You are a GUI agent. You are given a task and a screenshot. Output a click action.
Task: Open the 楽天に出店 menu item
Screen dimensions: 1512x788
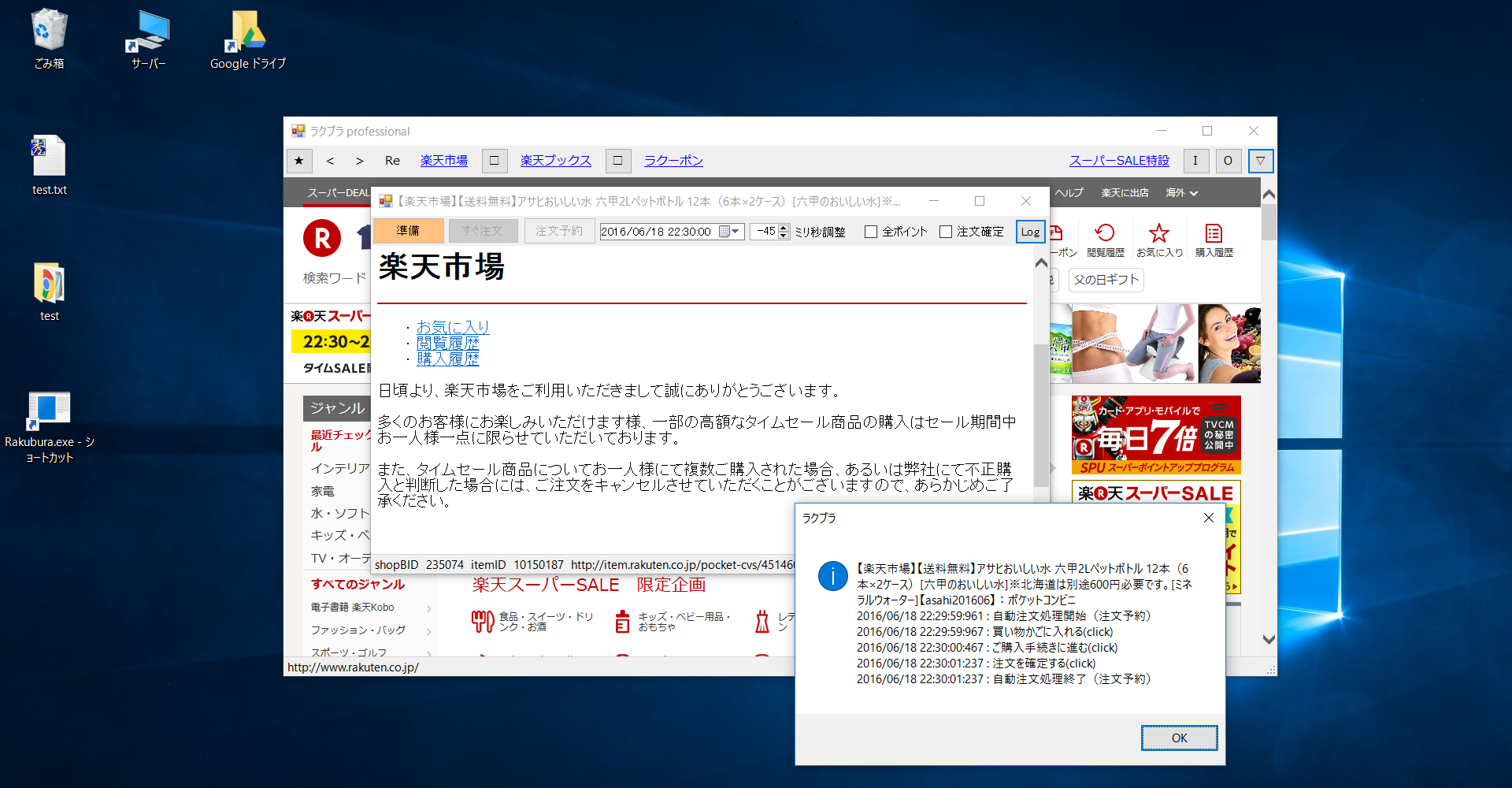coord(1125,192)
